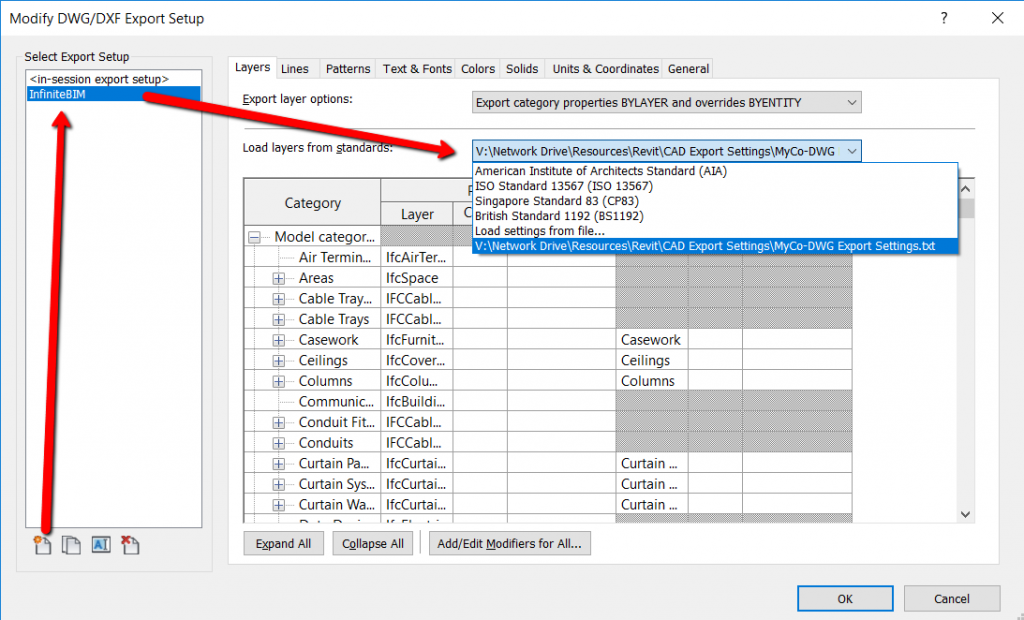Collapse the Model categories tree node
This screenshot has height=620, width=1024.
255,237
